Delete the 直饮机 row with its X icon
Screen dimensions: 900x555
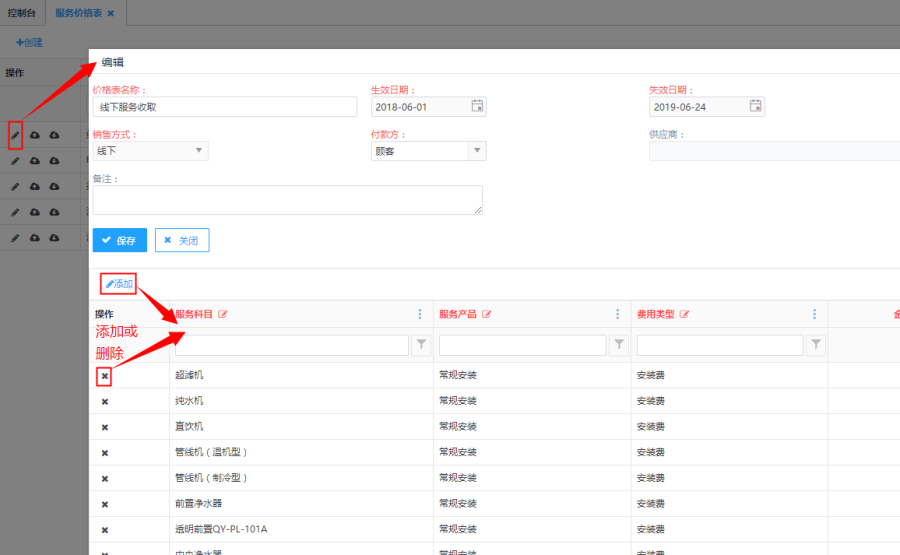pos(104,427)
